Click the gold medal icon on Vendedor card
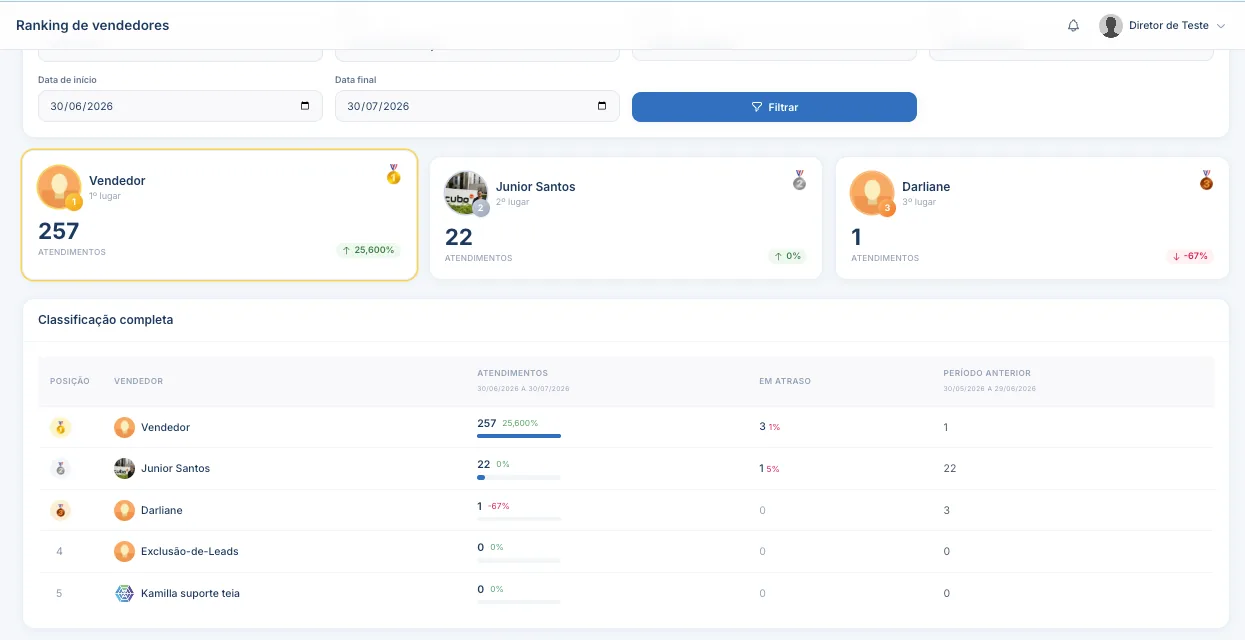This screenshot has width=1245, height=640. coord(393,174)
